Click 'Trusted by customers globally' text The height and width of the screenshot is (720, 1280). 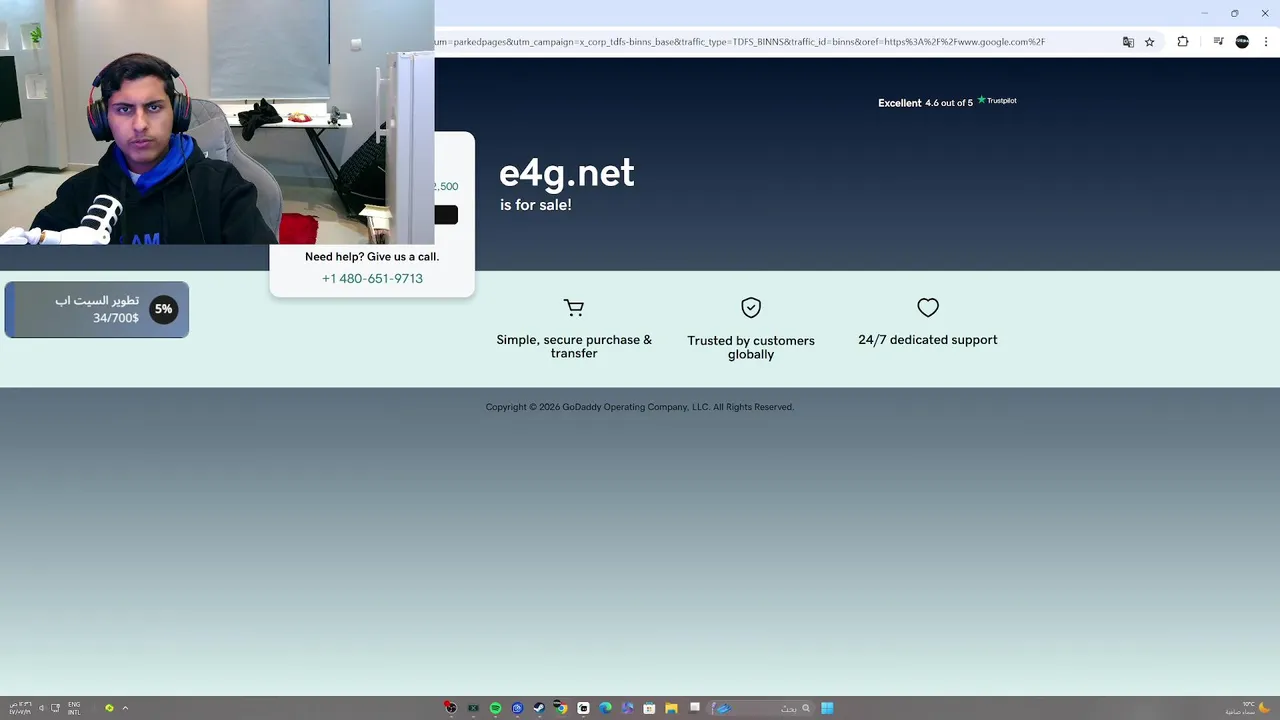coord(751,347)
